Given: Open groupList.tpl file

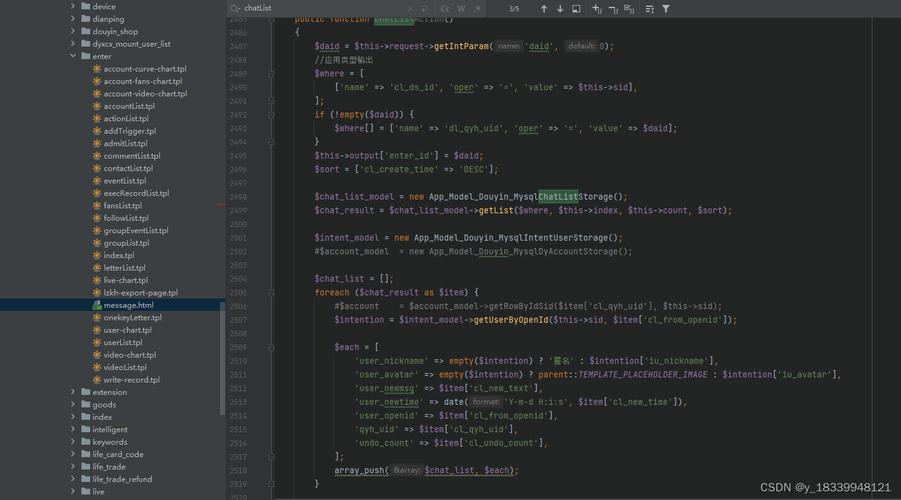Looking at the screenshot, I should tap(126, 243).
